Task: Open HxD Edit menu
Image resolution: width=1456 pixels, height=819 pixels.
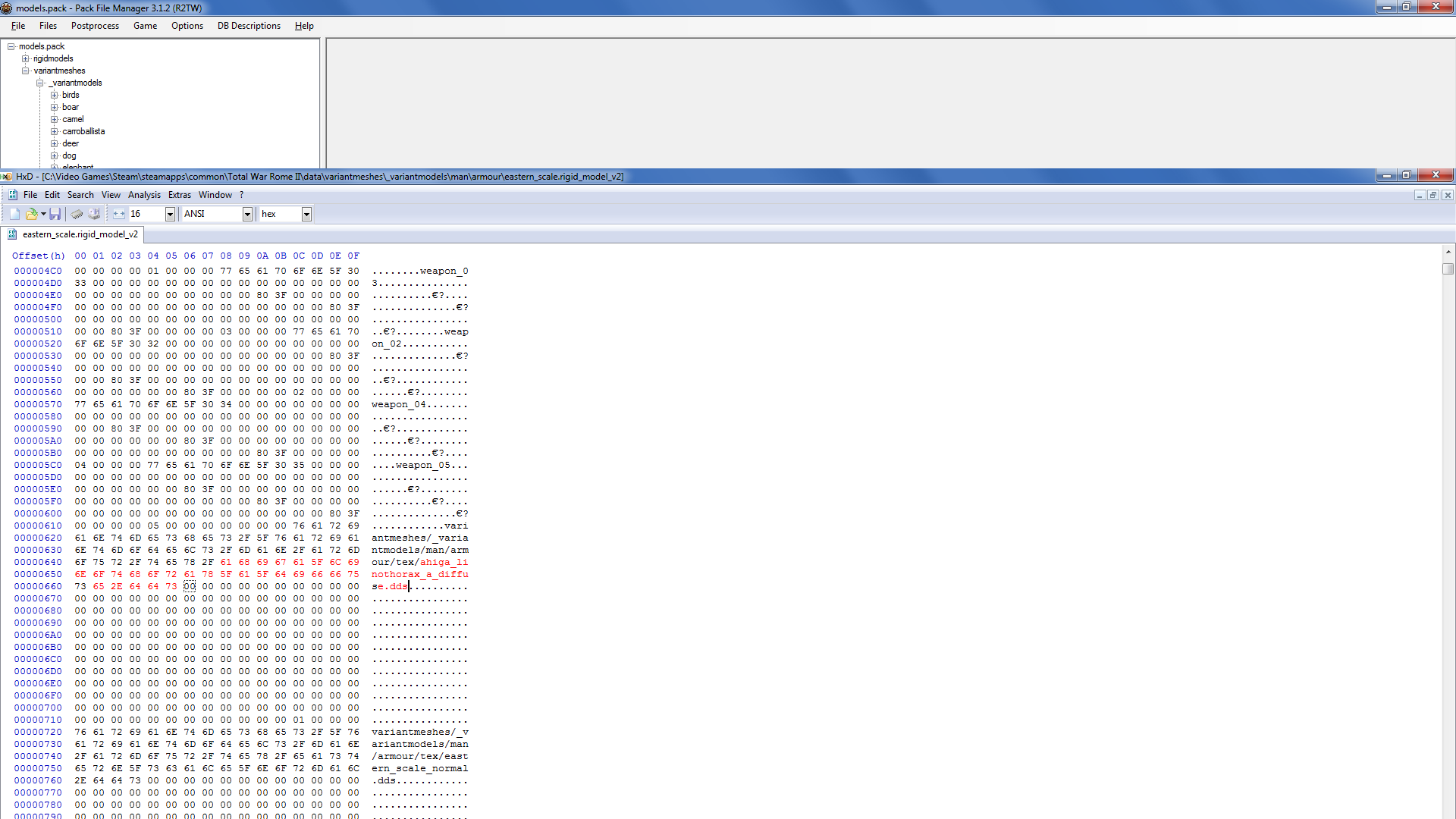Action: tap(52, 195)
